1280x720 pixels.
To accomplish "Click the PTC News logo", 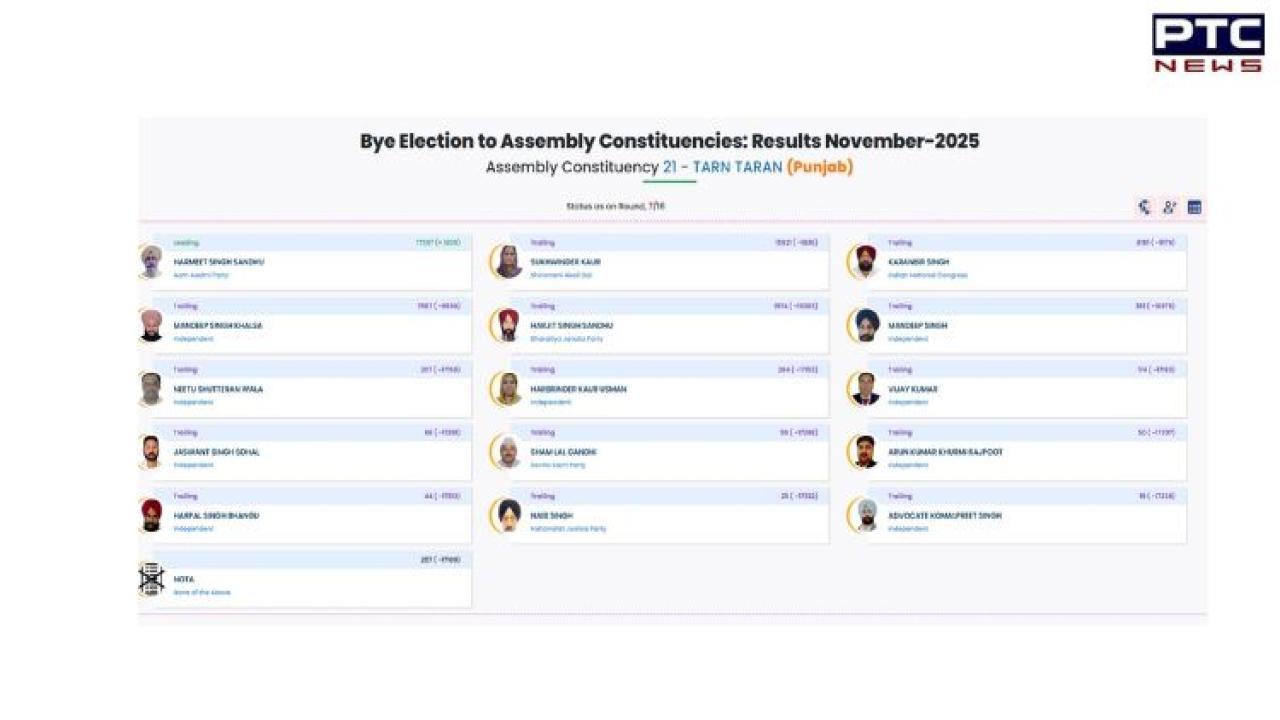I will point(1207,43).
